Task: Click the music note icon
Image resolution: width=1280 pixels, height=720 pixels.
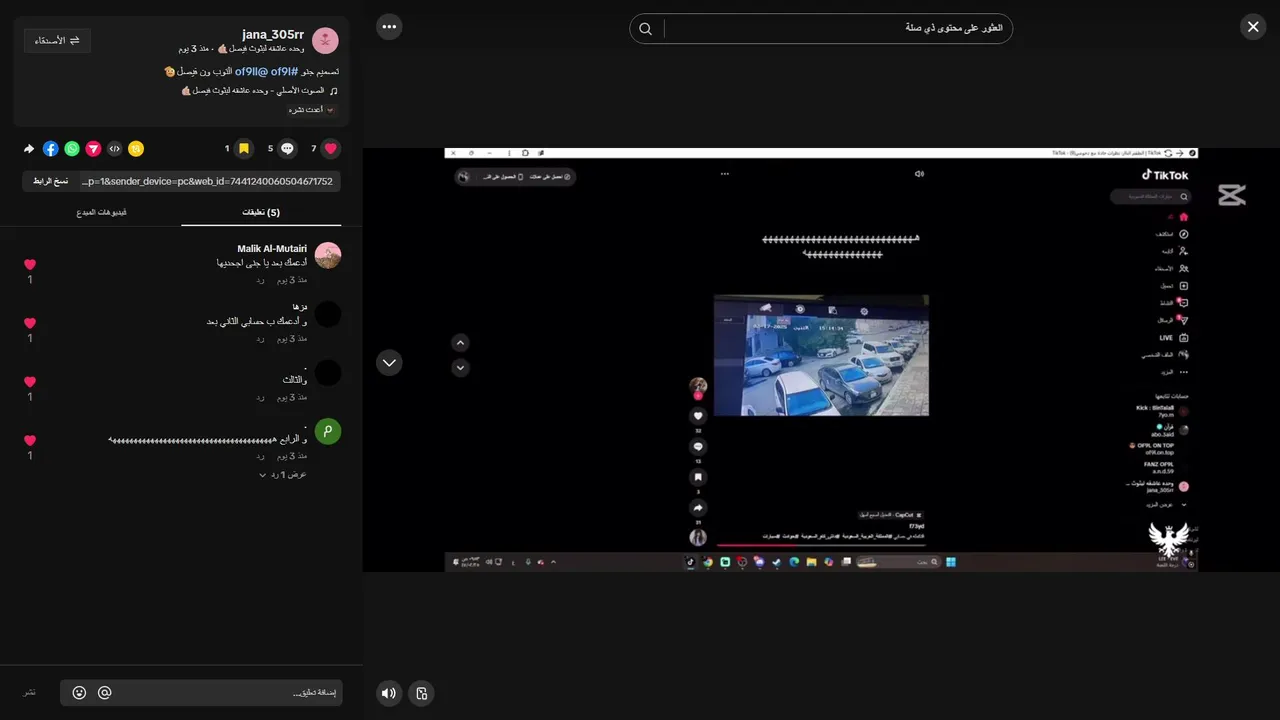Action: (334, 91)
